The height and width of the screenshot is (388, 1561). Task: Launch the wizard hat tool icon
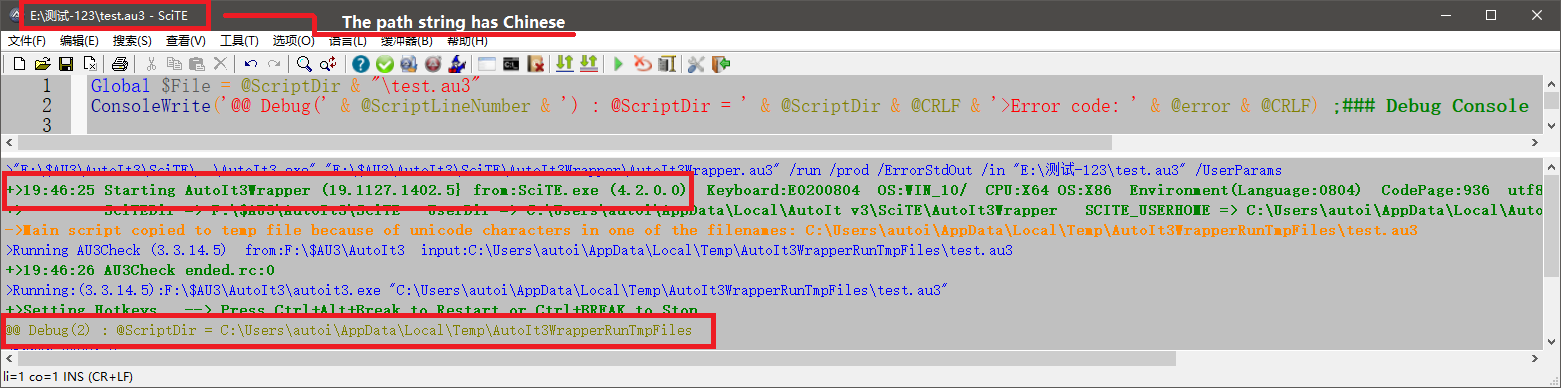[x=457, y=64]
